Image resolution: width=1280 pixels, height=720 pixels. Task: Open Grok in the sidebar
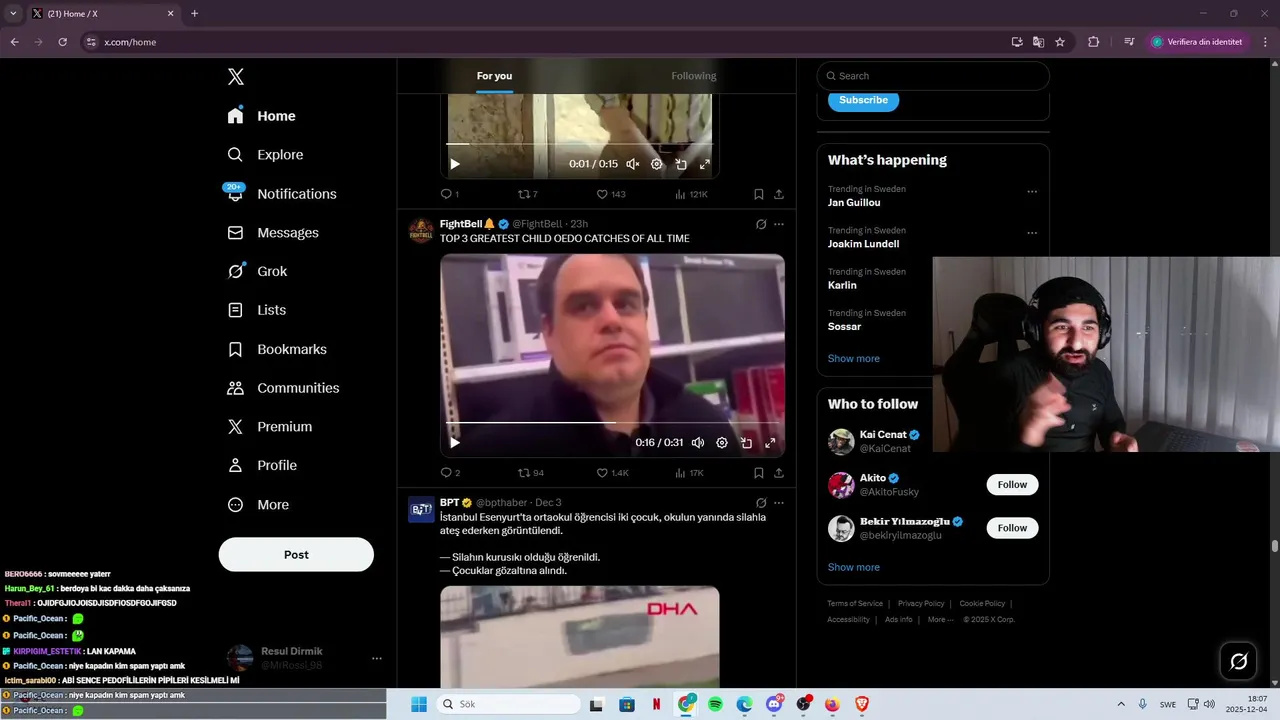point(258,272)
